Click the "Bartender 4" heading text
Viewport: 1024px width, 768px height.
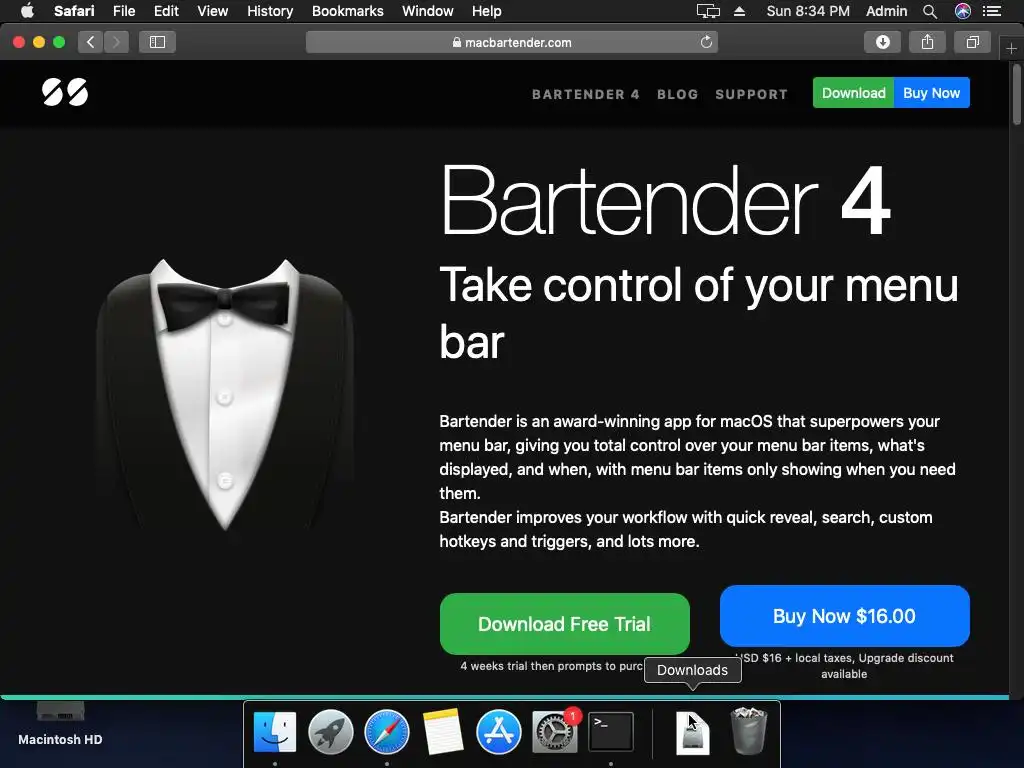(665, 200)
